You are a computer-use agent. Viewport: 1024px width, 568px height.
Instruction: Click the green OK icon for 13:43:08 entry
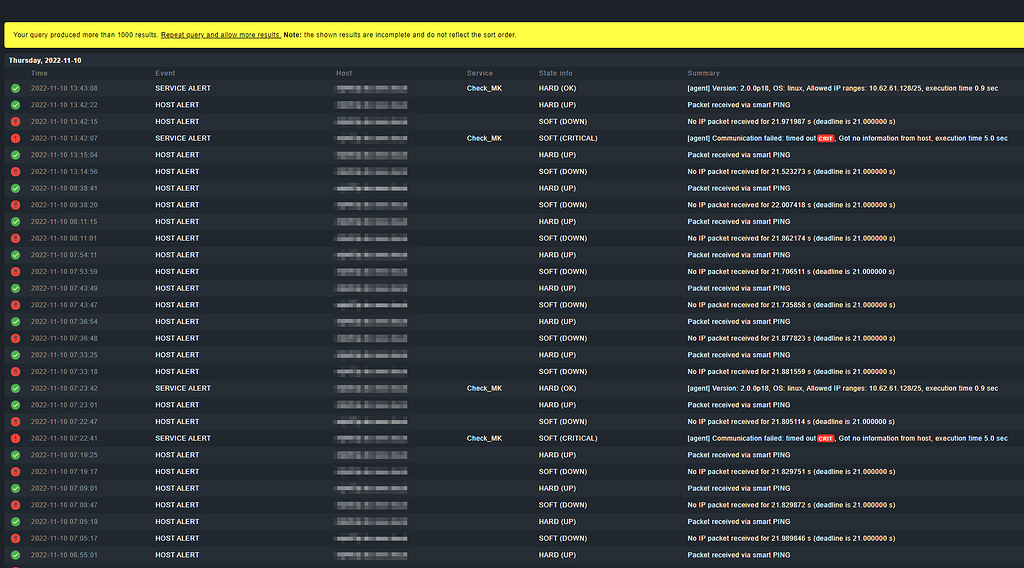pos(15,88)
